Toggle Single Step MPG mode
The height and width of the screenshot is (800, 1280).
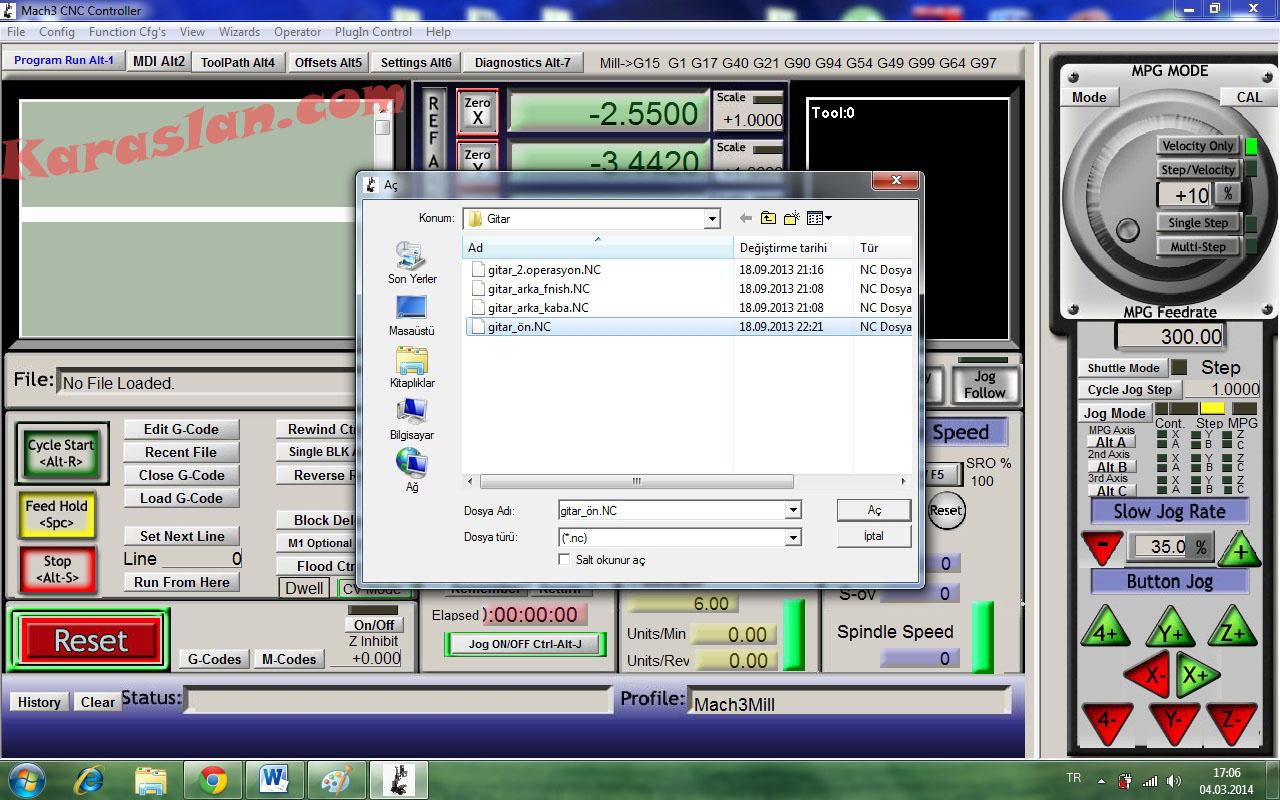(x=1198, y=223)
